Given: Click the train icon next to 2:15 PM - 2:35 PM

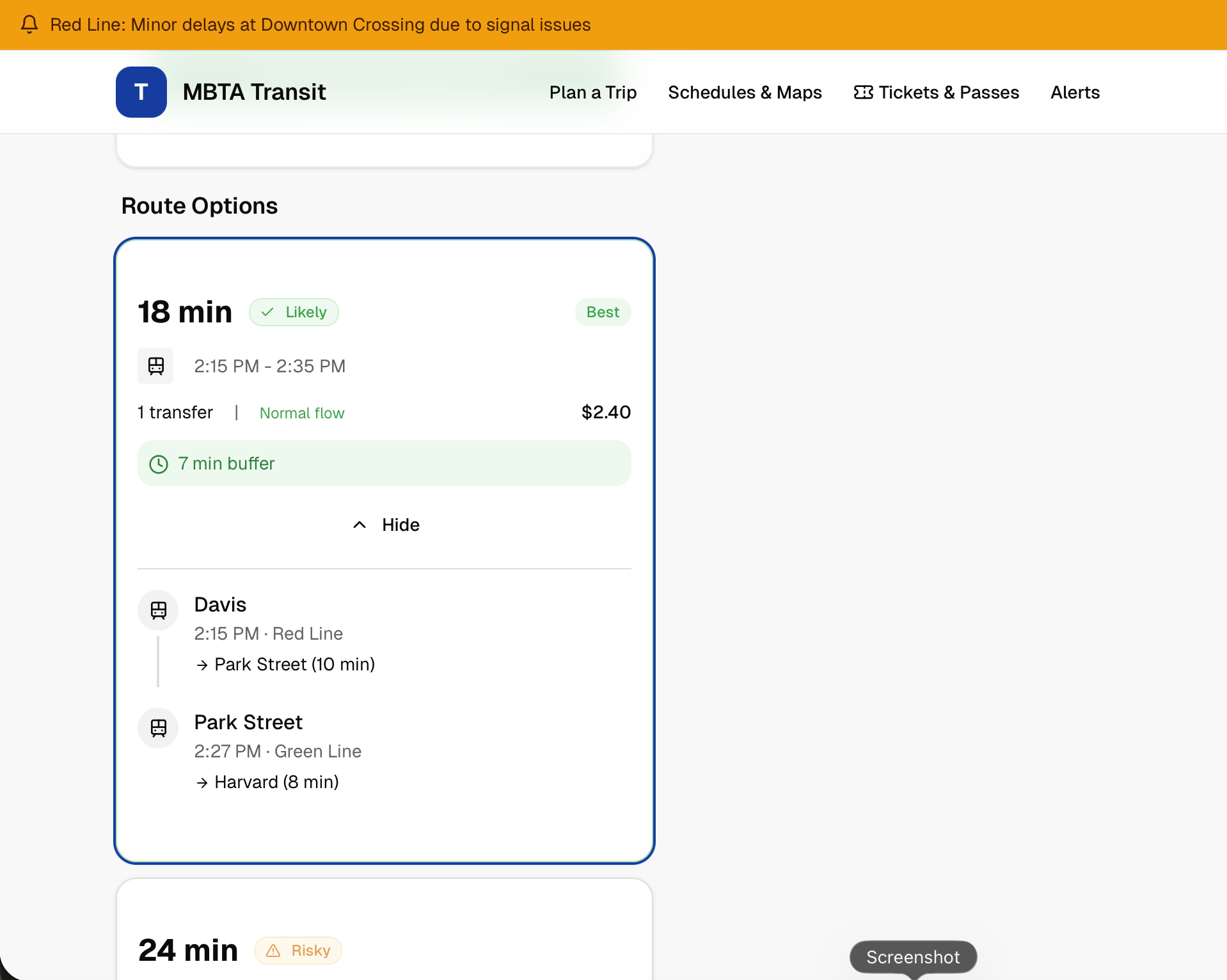Looking at the screenshot, I should 155,366.
